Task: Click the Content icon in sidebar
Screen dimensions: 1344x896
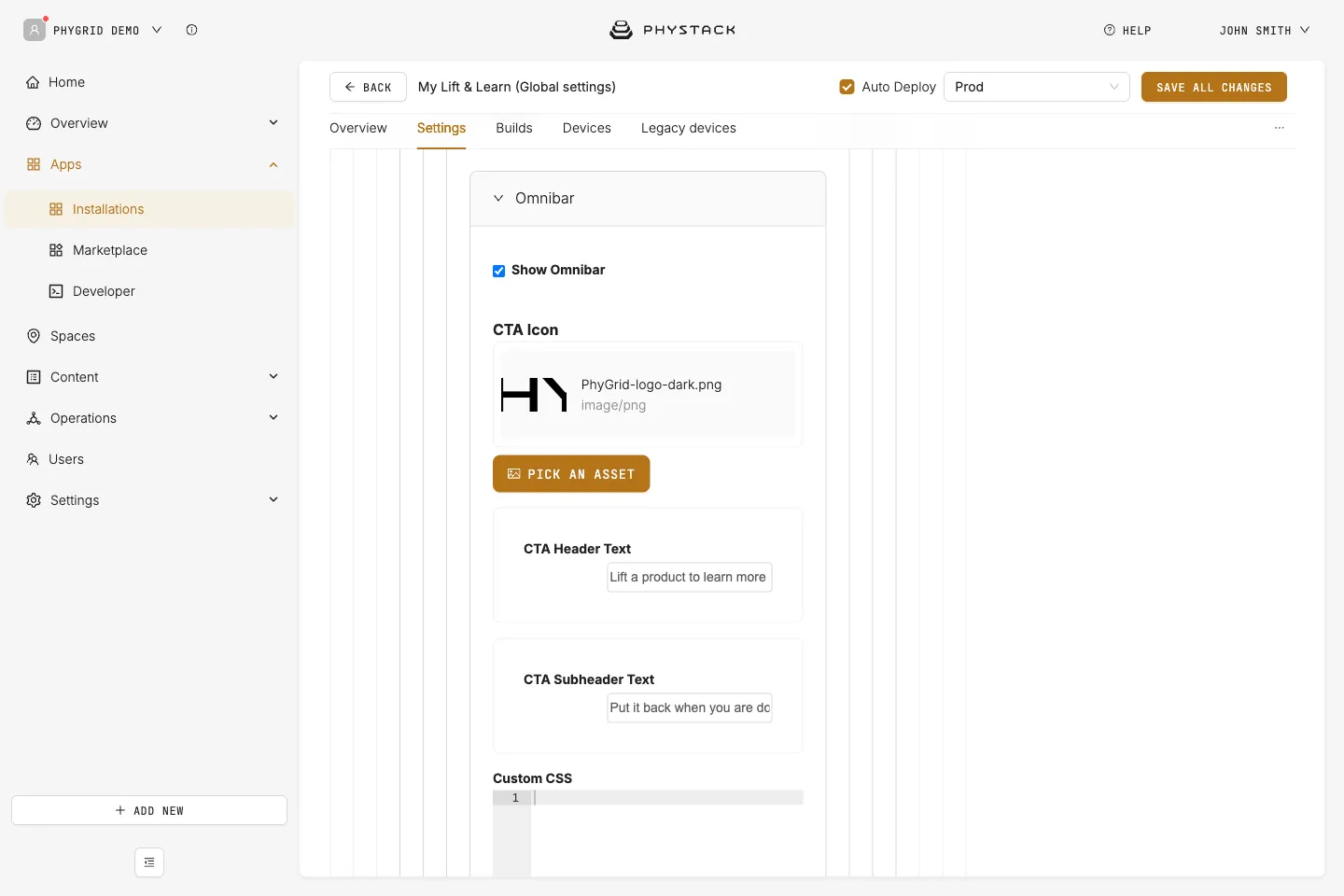Action: point(34,377)
